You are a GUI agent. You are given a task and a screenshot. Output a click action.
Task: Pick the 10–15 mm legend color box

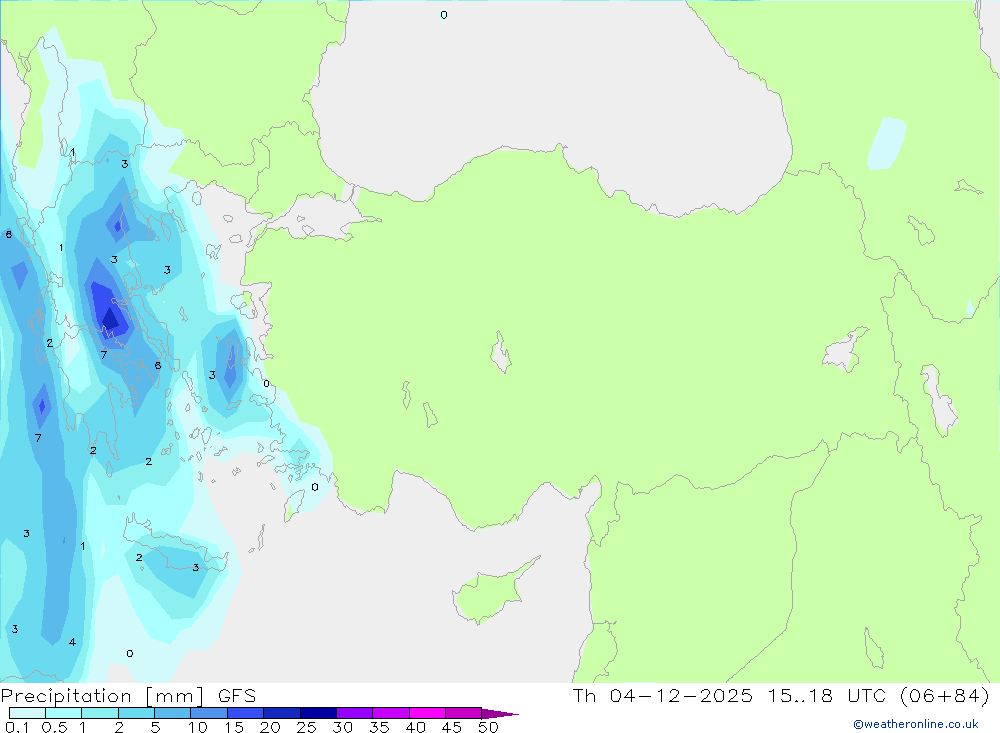point(209,713)
